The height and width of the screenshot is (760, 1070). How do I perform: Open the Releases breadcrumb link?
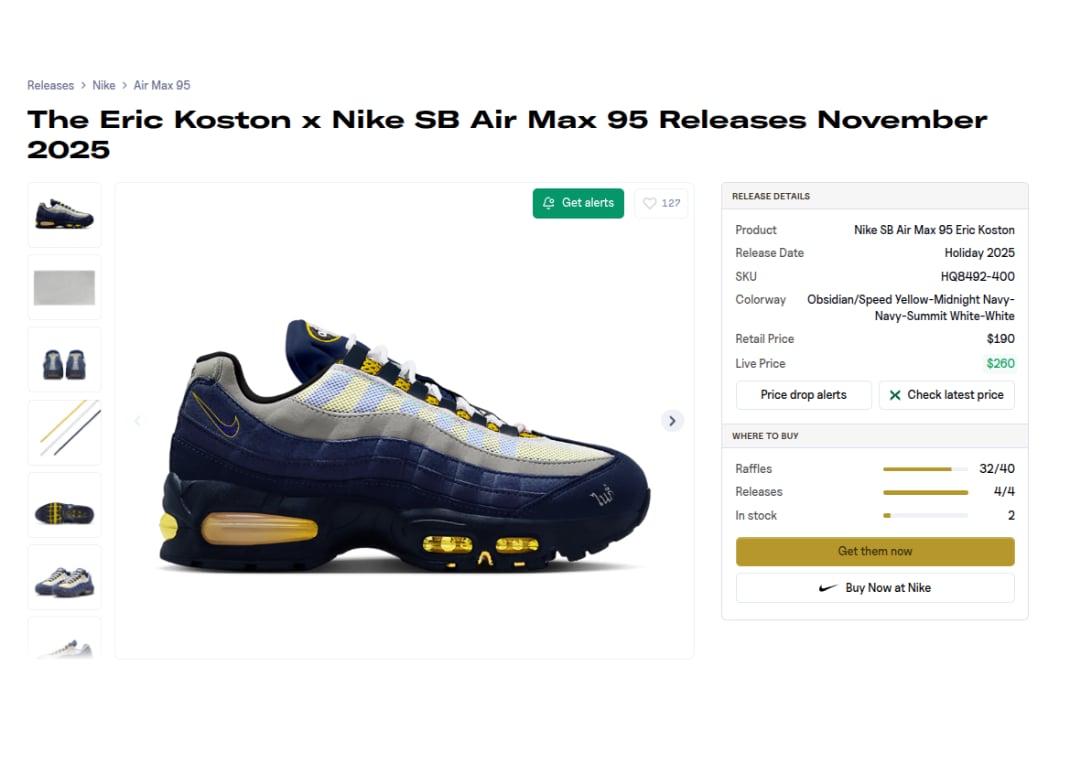pos(50,85)
